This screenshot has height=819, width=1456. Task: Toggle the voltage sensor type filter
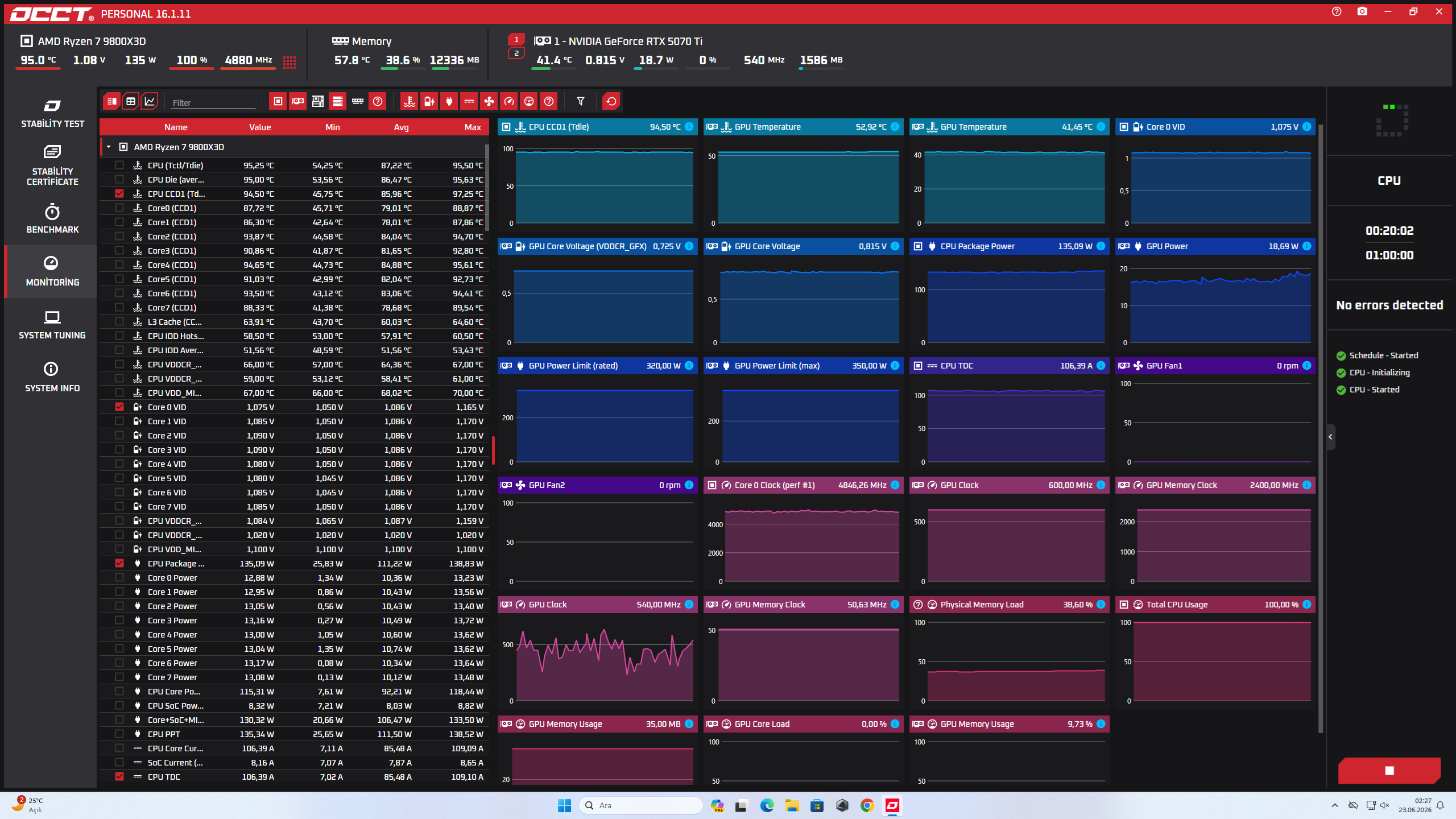point(429,101)
